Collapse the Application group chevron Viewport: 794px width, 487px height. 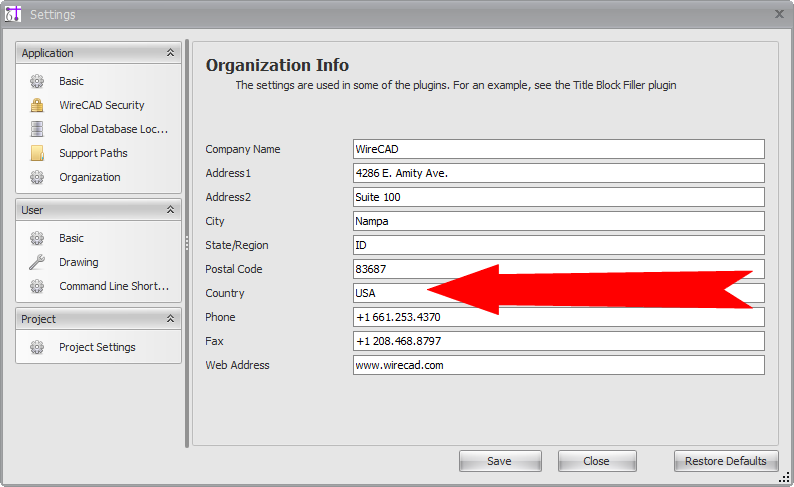click(171, 53)
